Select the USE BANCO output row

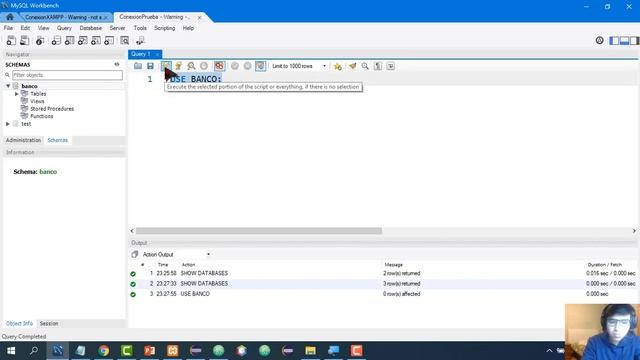click(x=383, y=294)
